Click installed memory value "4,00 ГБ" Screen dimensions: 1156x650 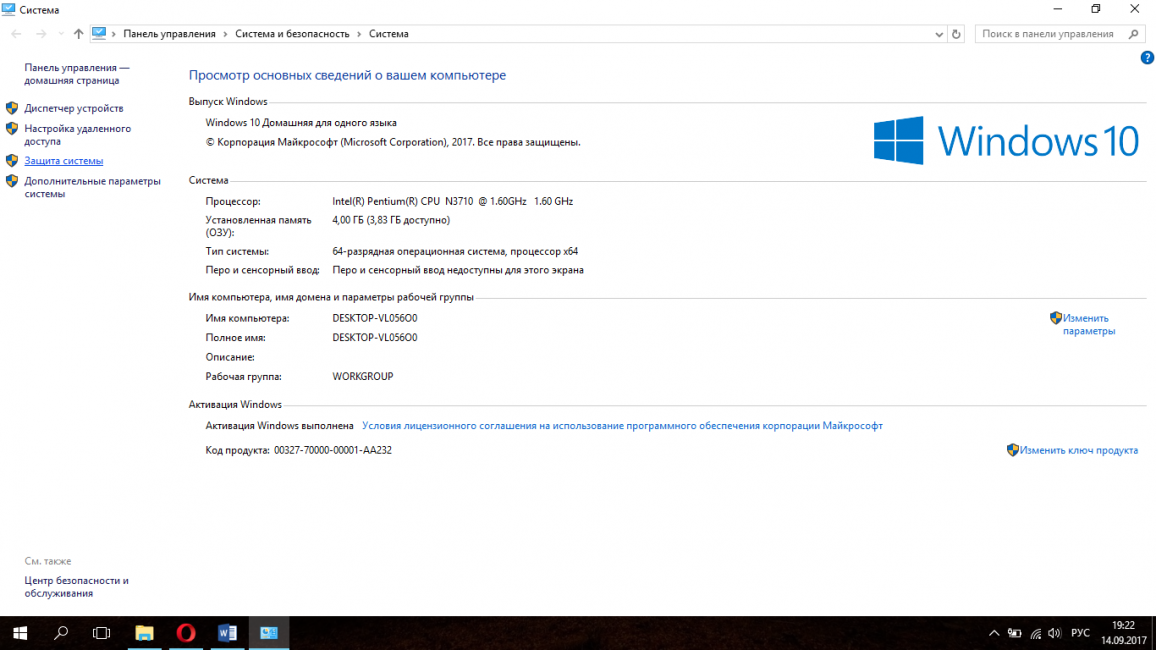coord(348,220)
